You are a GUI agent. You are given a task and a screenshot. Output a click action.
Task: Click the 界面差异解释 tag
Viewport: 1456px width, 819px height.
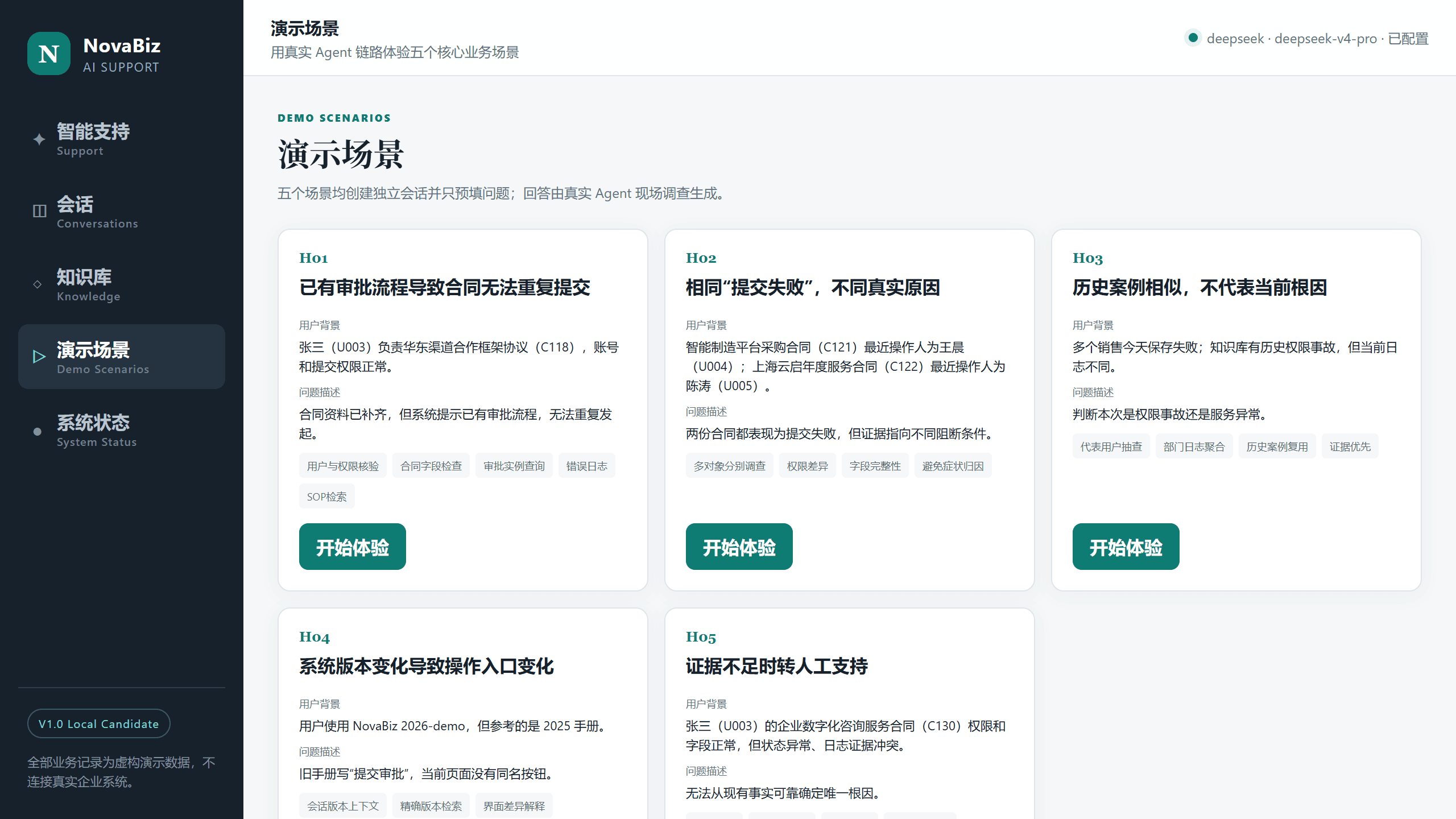pos(514,806)
